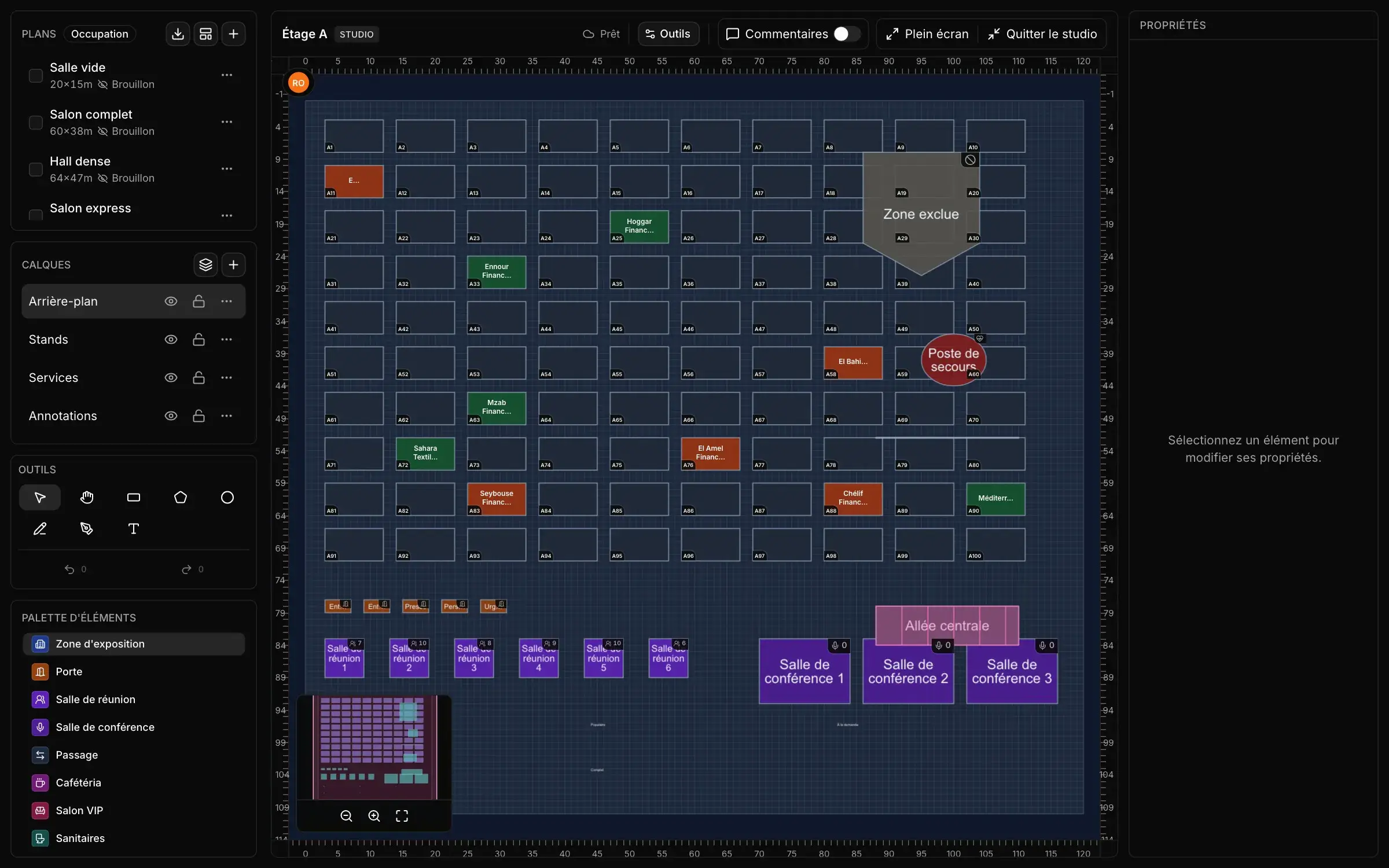The width and height of the screenshot is (1389, 868).
Task: Open more options for Stands layer
Action: click(x=226, y=340)
